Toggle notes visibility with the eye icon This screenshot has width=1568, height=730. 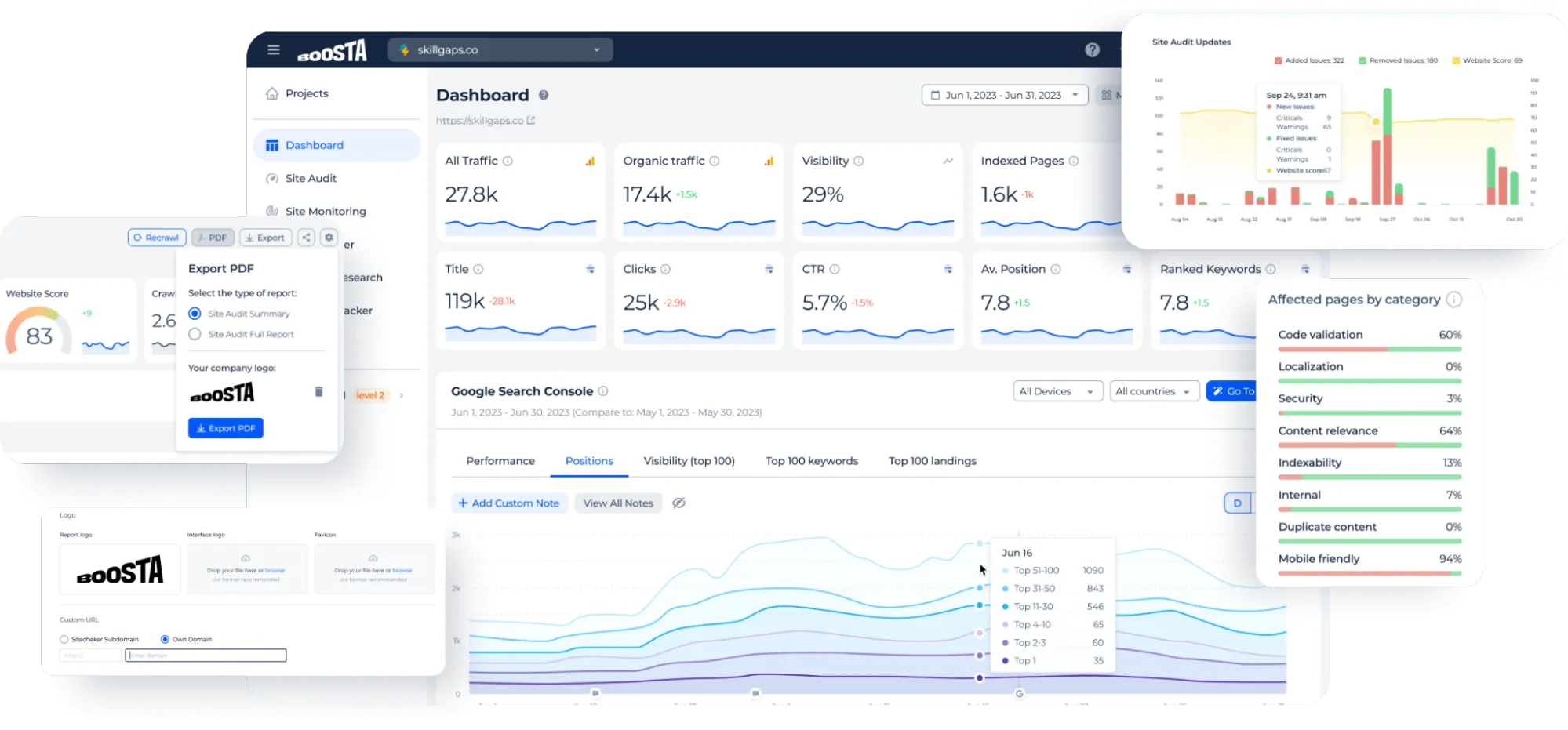[x=678, y=503]
